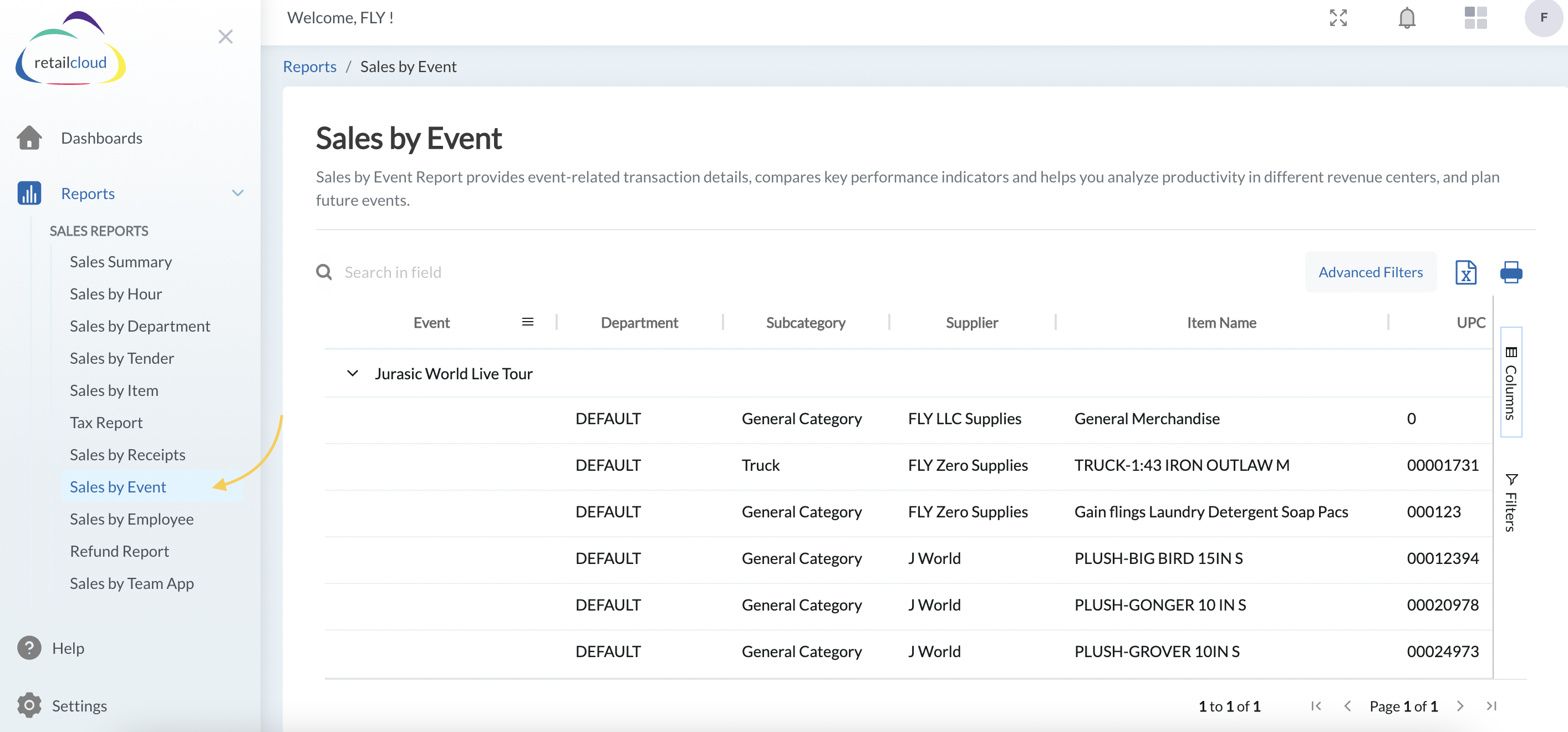The height and width of the screenshot is (732, 1568).
Task: Sort by Subcategory column header
Action: click(805, 323)
